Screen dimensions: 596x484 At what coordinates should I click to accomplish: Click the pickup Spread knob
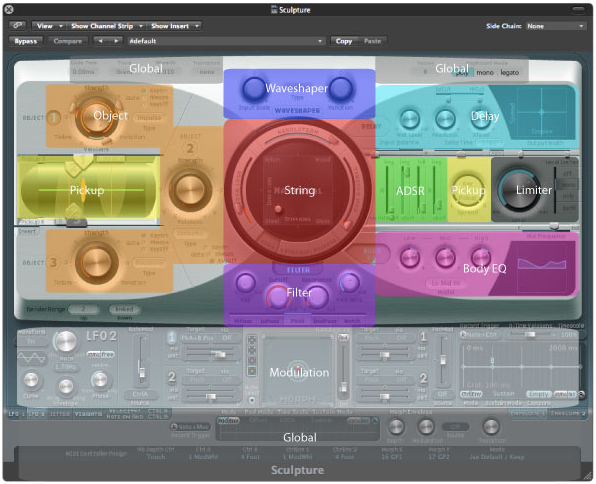point(467,190)
